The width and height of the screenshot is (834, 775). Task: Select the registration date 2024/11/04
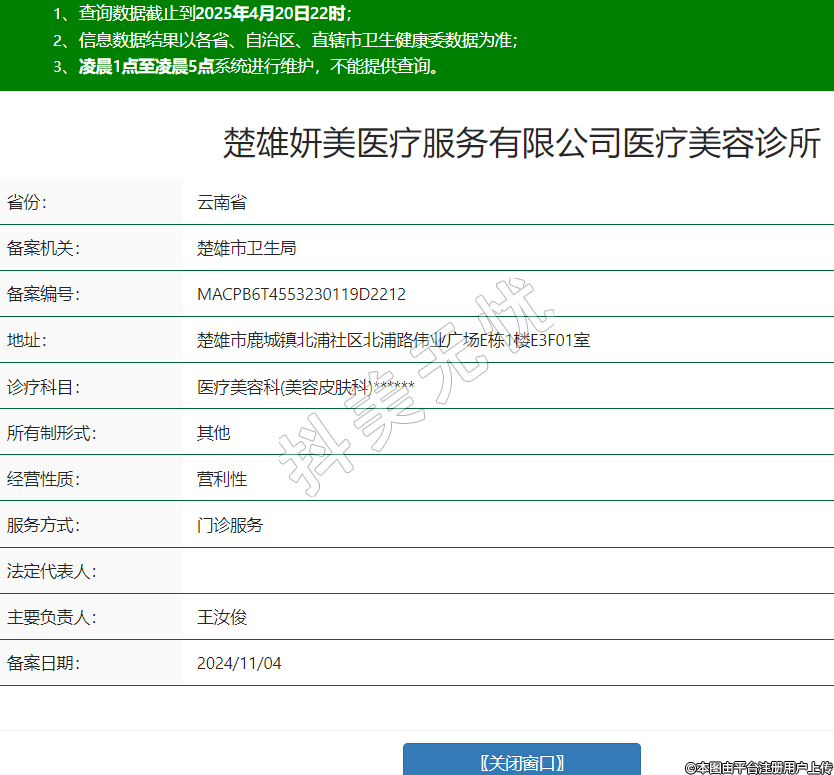(239, 663)
